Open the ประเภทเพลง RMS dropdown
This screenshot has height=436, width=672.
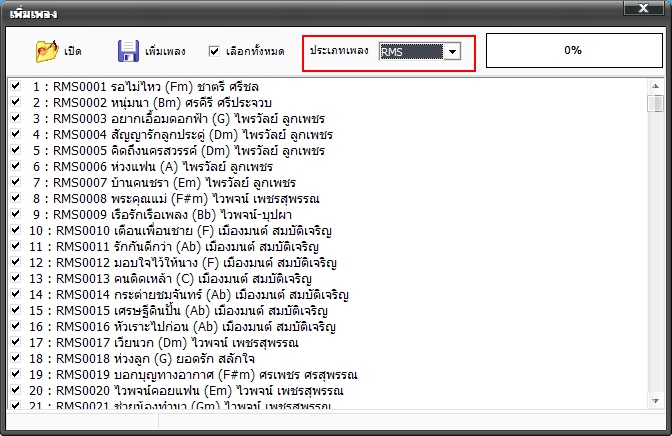point(453,51)
